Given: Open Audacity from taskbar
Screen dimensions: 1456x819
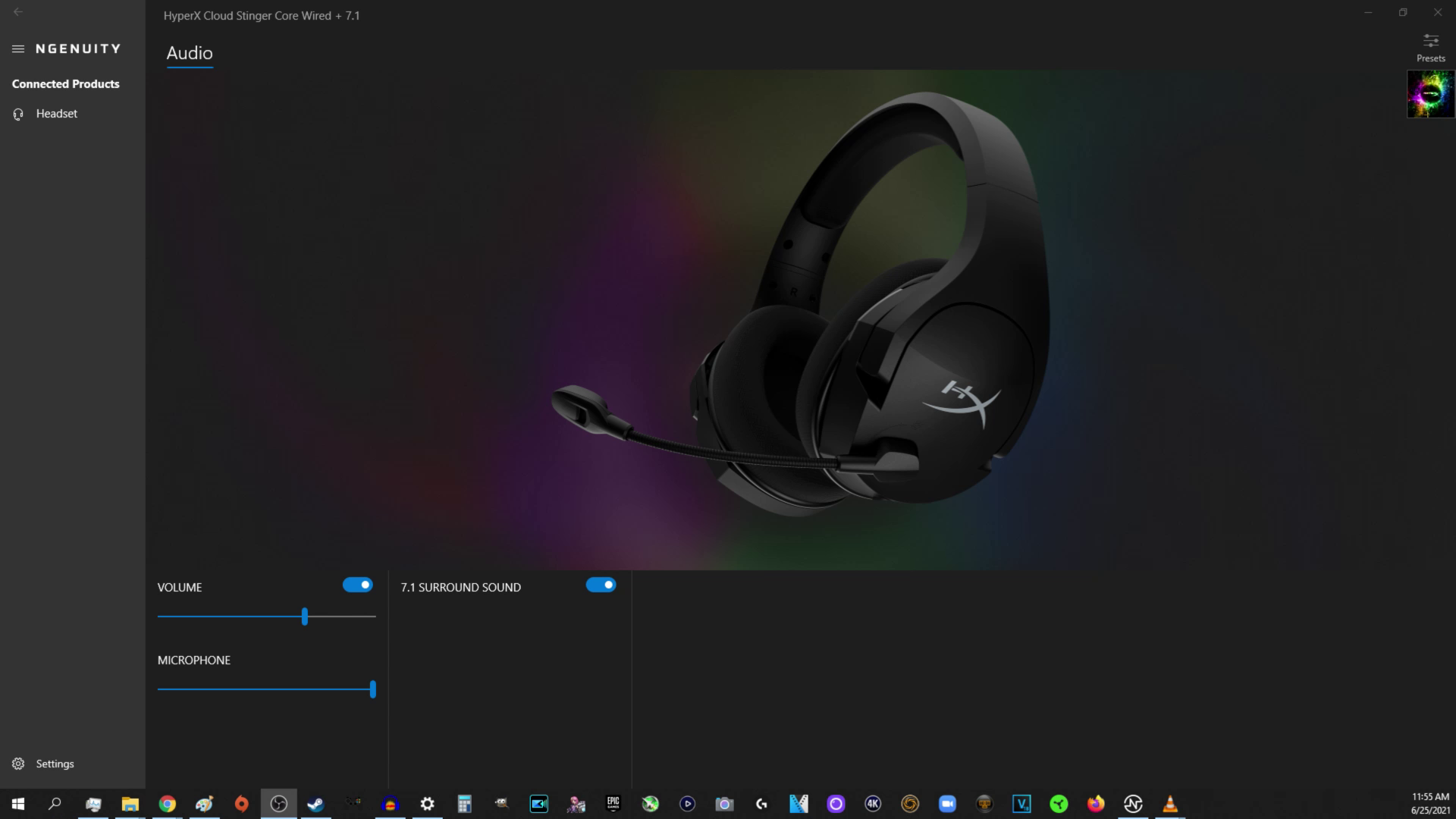Looking at the screenshot, I should click(391, 804).
